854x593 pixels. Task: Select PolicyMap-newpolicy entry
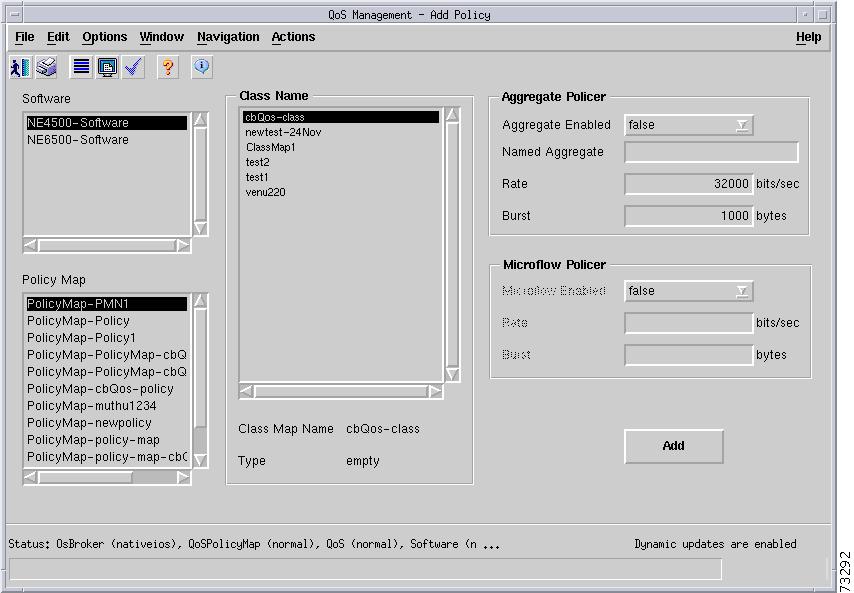107,423
